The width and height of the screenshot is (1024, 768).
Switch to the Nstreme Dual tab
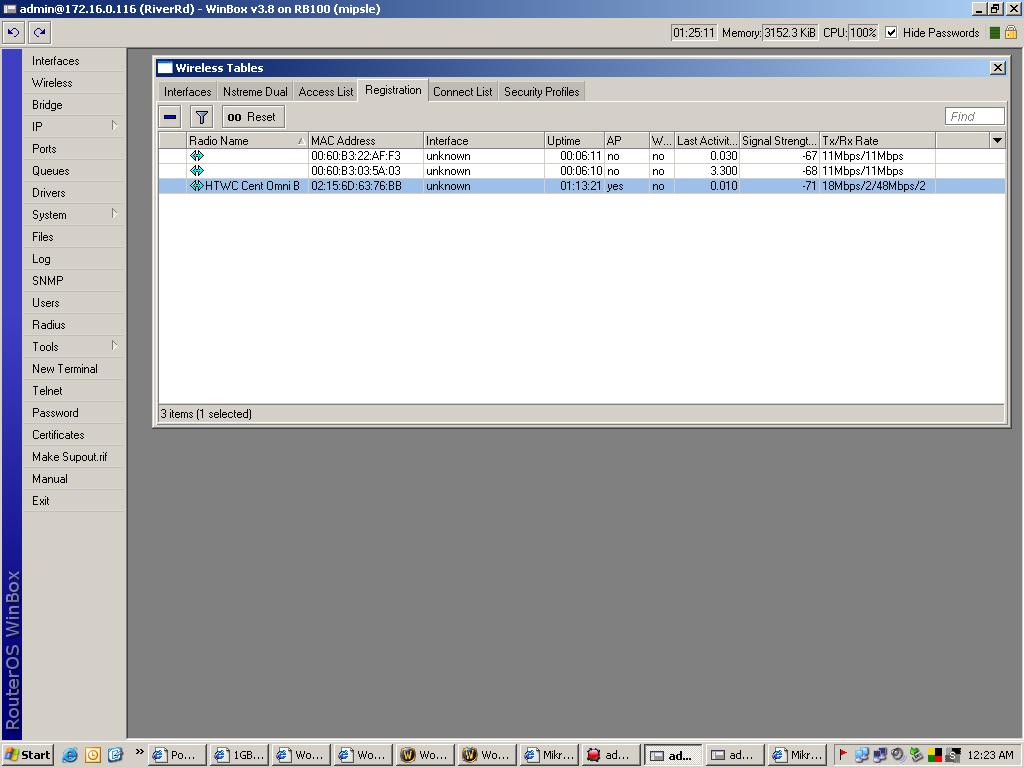click(255, 91)
